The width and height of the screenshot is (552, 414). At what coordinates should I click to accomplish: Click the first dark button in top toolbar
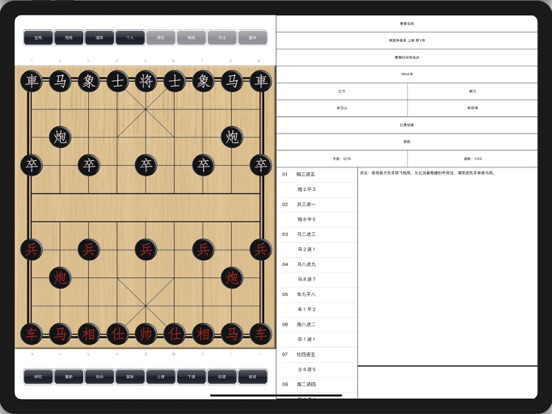point(38,38)
